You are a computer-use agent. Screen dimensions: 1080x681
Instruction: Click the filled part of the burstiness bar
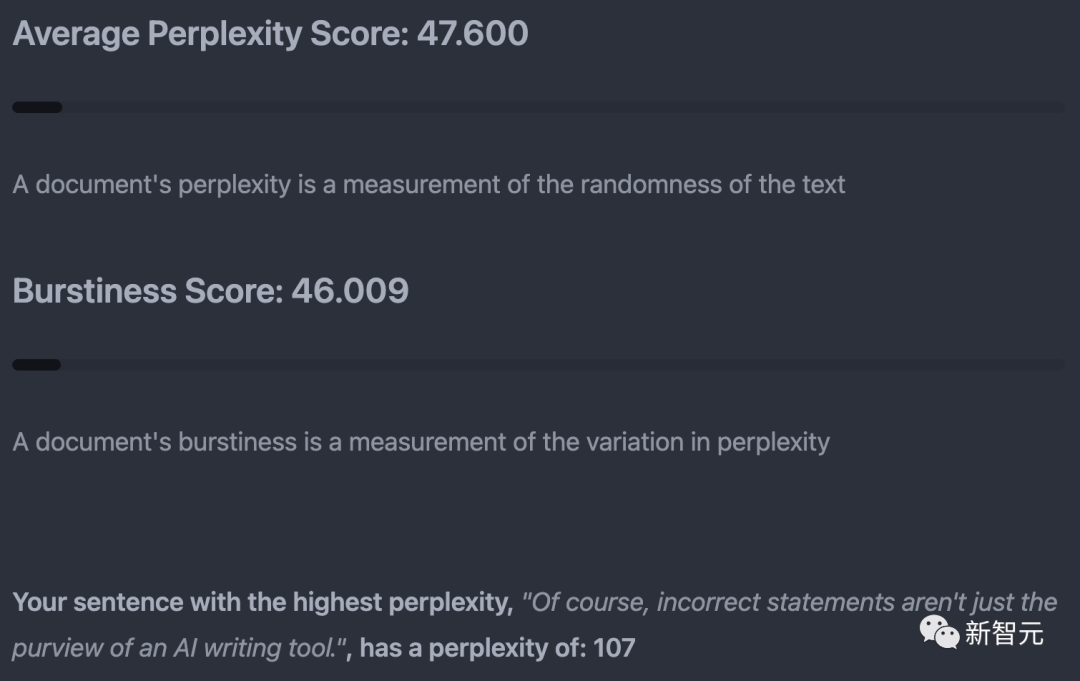(x=37, y=365)
